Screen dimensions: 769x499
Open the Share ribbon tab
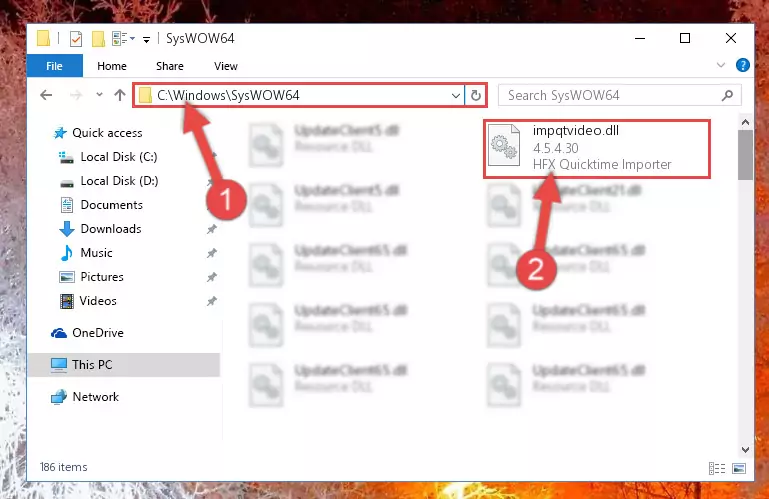[170, 66]
